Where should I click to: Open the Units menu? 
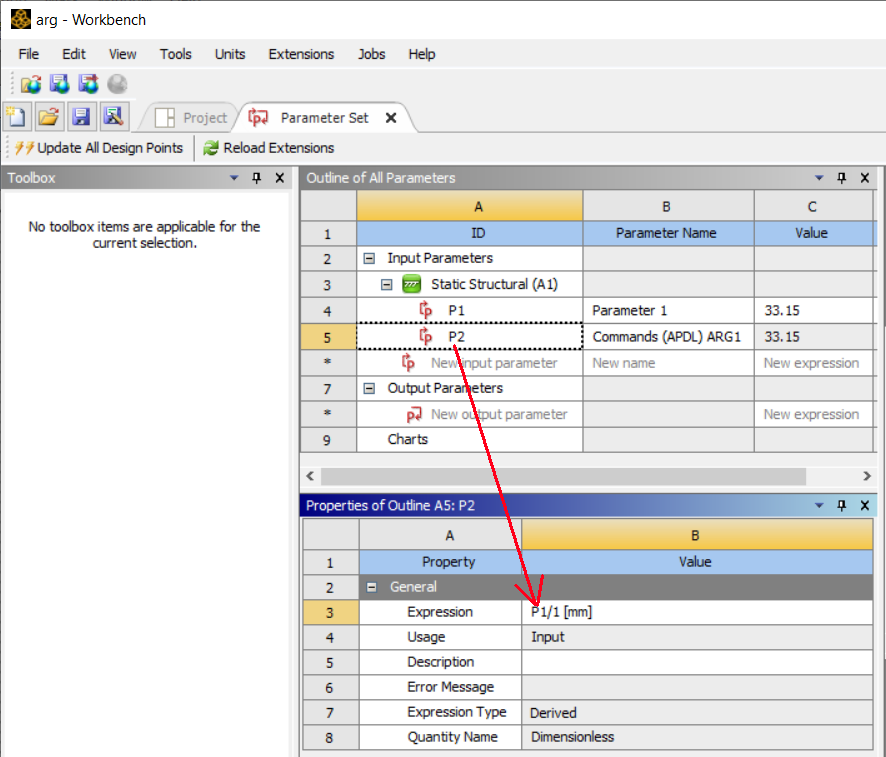pyautogui.click(x=230, y=54)
